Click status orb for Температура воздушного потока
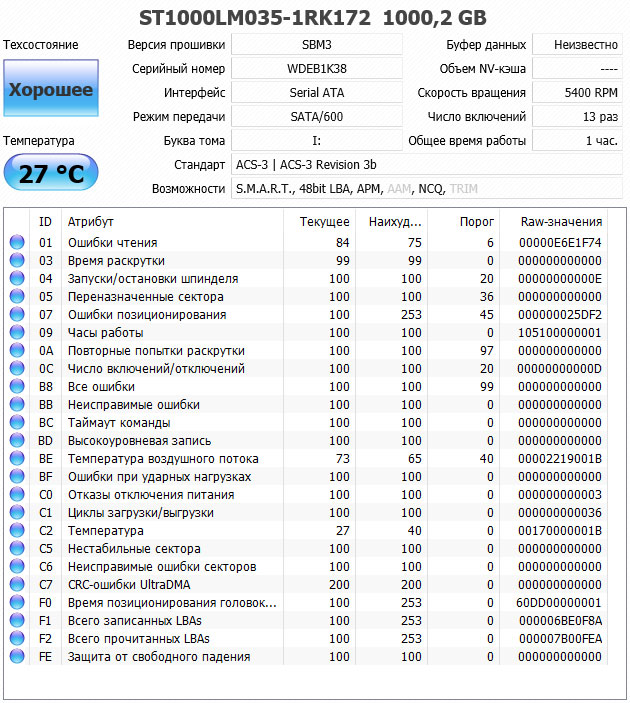Image resolution: width=630 pixels, height=703 pixels. click(x=17, y=458)
